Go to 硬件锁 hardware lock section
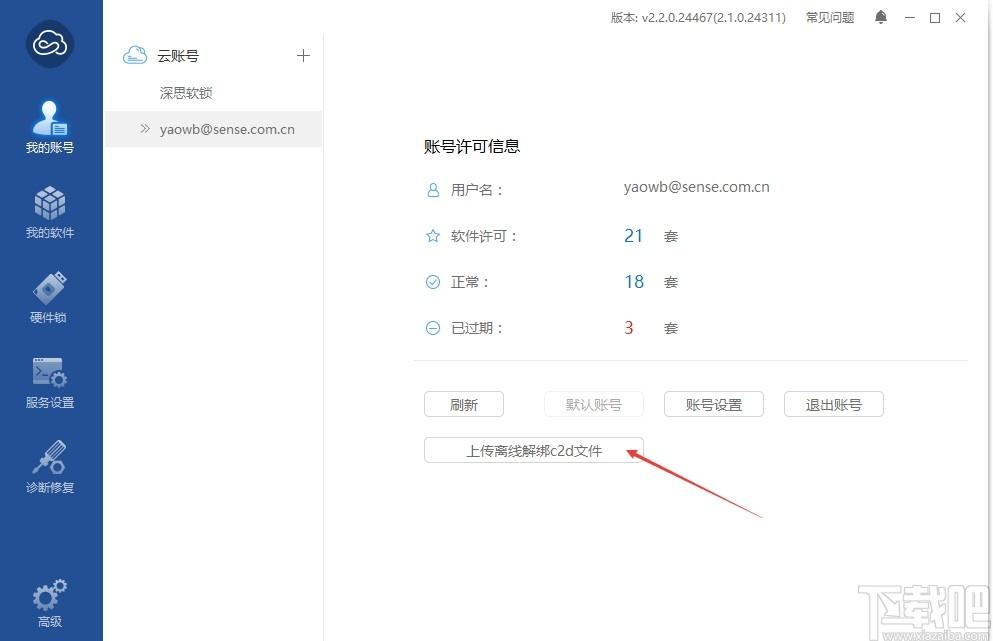The height and width of the screenshot is (641, 993). 50,297
